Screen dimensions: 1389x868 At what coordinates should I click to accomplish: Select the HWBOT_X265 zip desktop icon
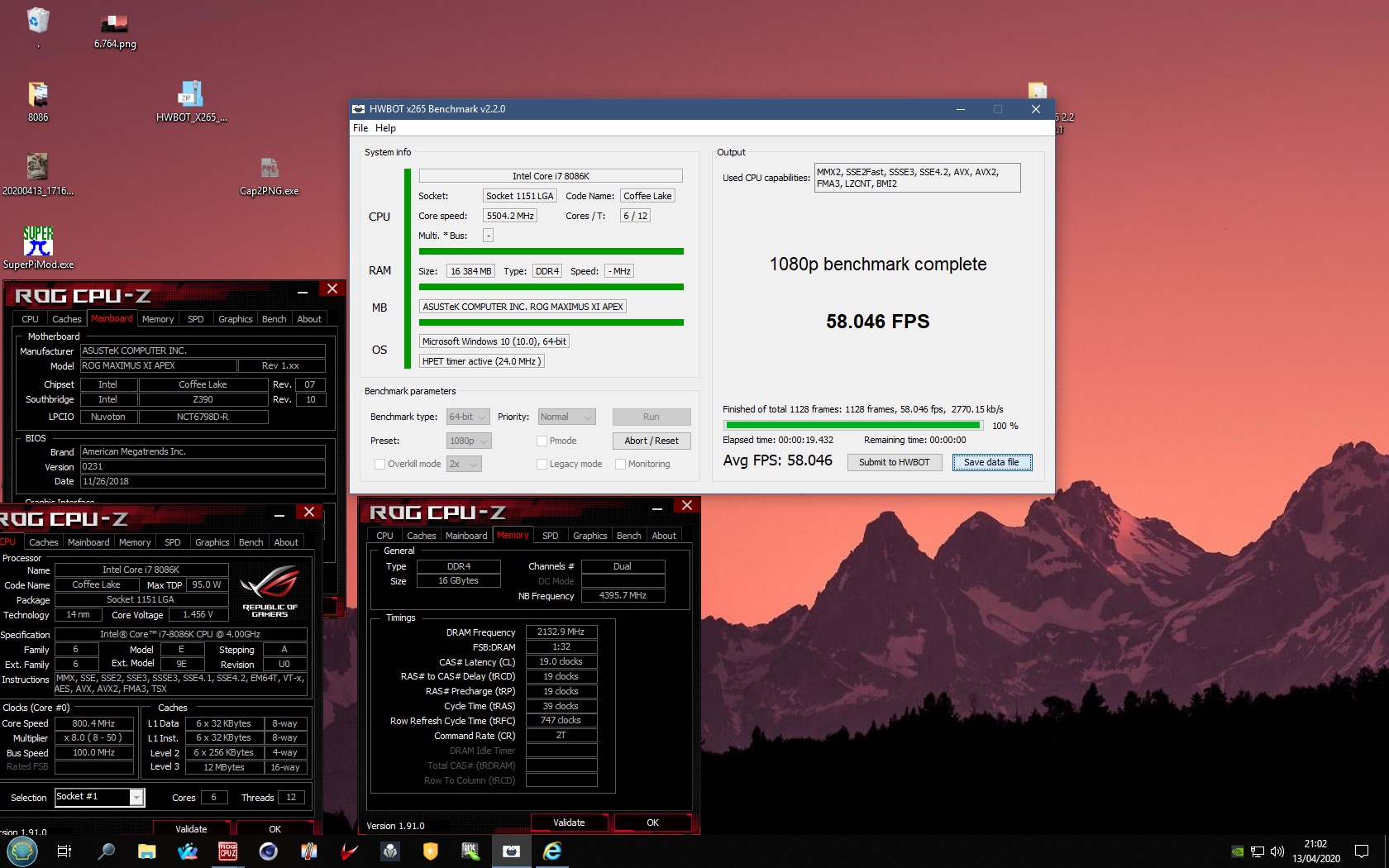(191, 102)
